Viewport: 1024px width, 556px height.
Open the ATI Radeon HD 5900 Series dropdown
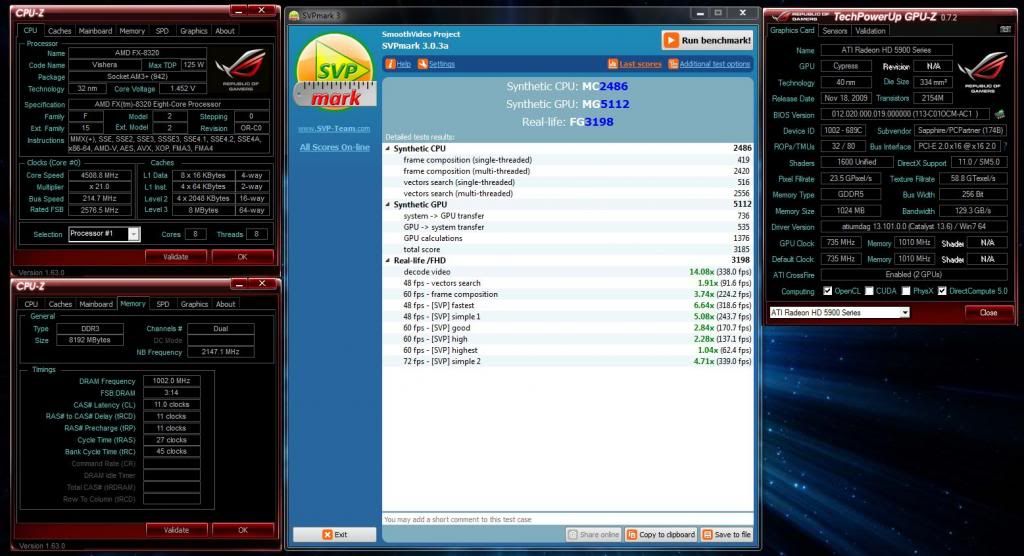pos(840,312)
